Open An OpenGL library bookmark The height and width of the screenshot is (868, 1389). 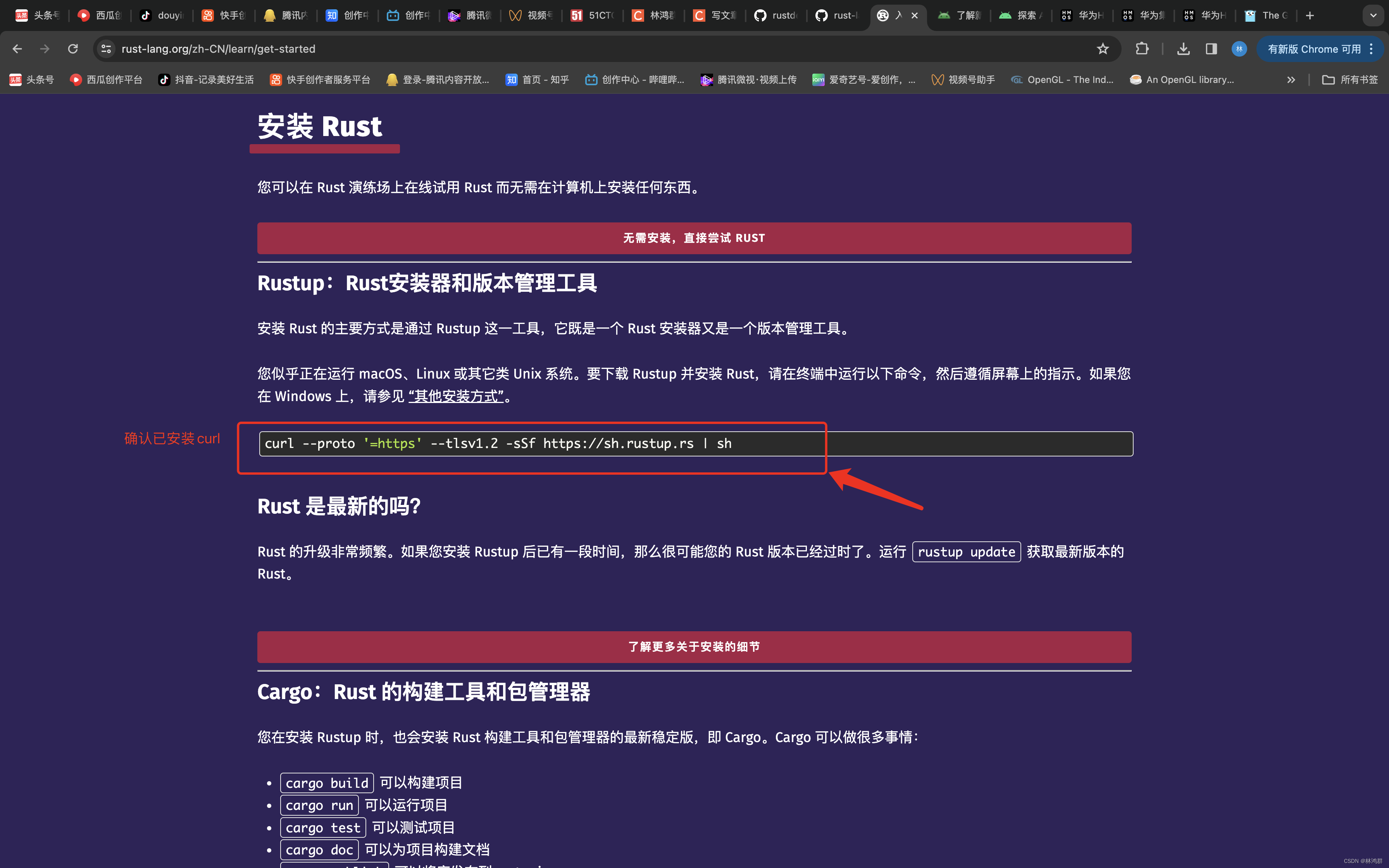(1181, 80)
